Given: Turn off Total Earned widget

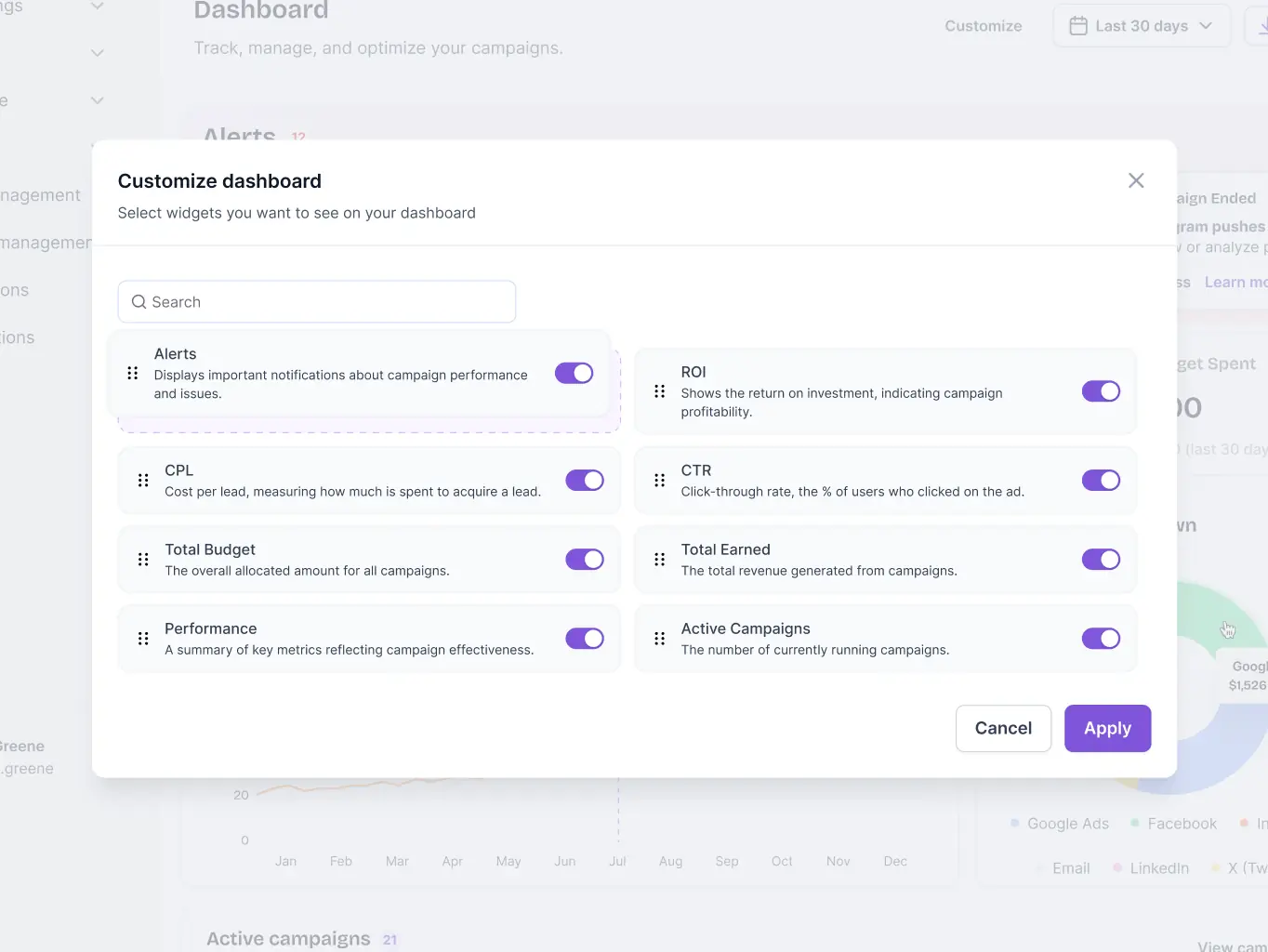Looking at the screenshot, I should click(1102, 559).
